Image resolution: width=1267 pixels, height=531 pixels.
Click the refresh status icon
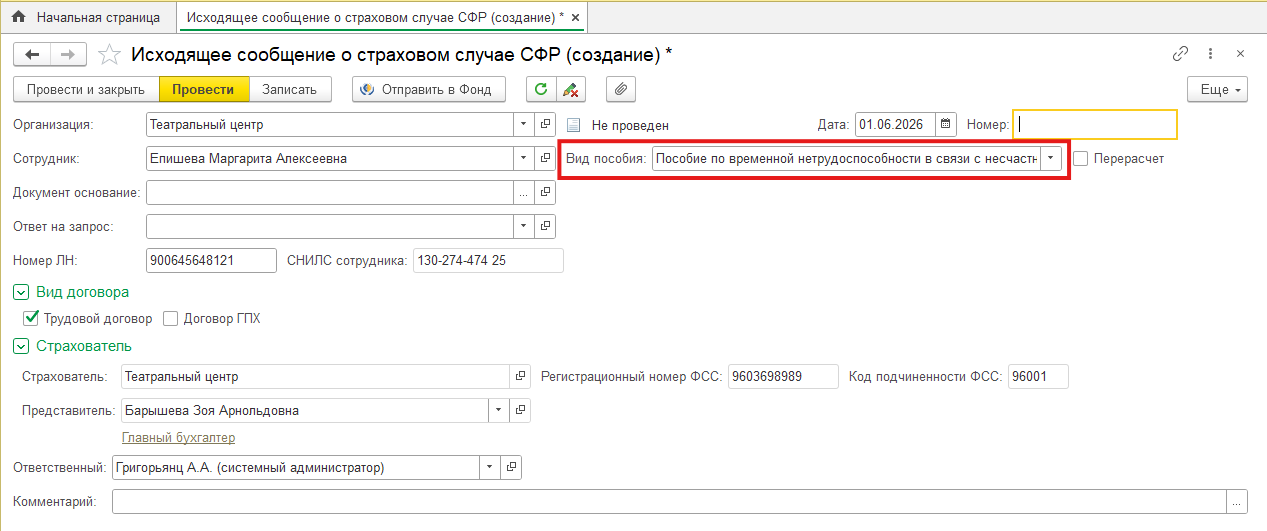click(541, 89)
